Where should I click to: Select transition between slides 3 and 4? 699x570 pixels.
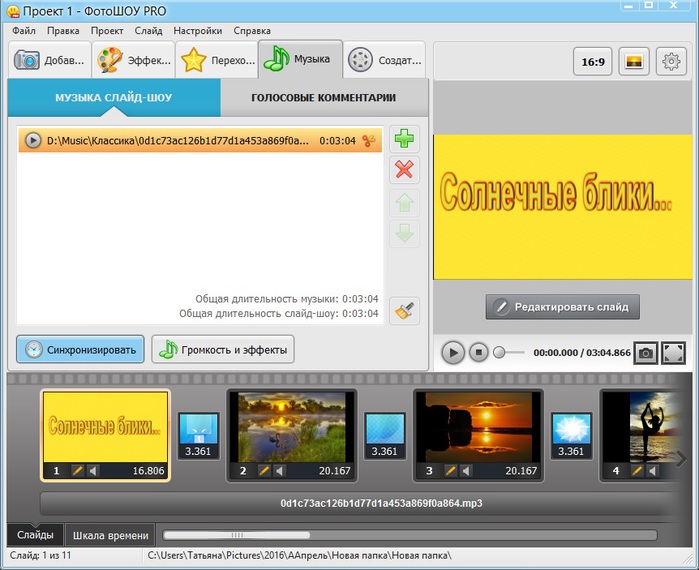tap(571, 435)
